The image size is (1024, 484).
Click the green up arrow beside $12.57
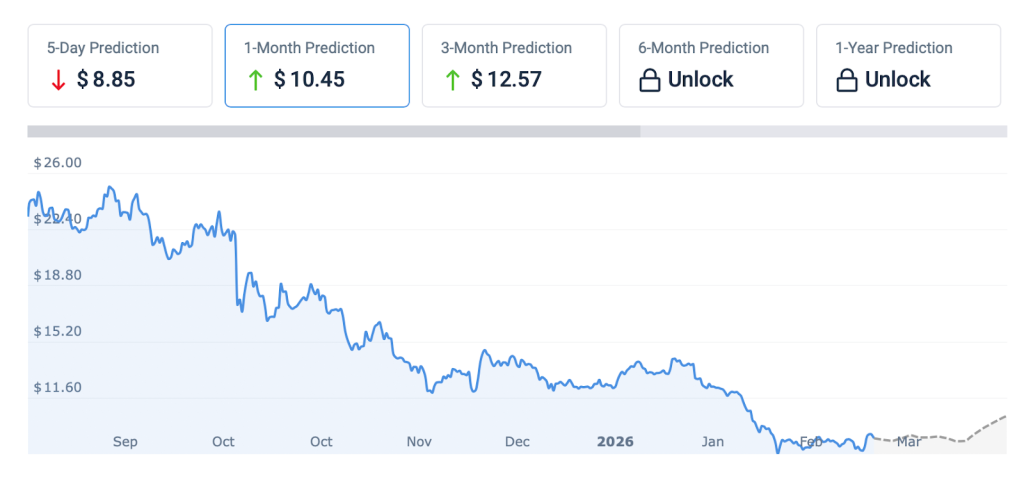click(x=452, y=80)
